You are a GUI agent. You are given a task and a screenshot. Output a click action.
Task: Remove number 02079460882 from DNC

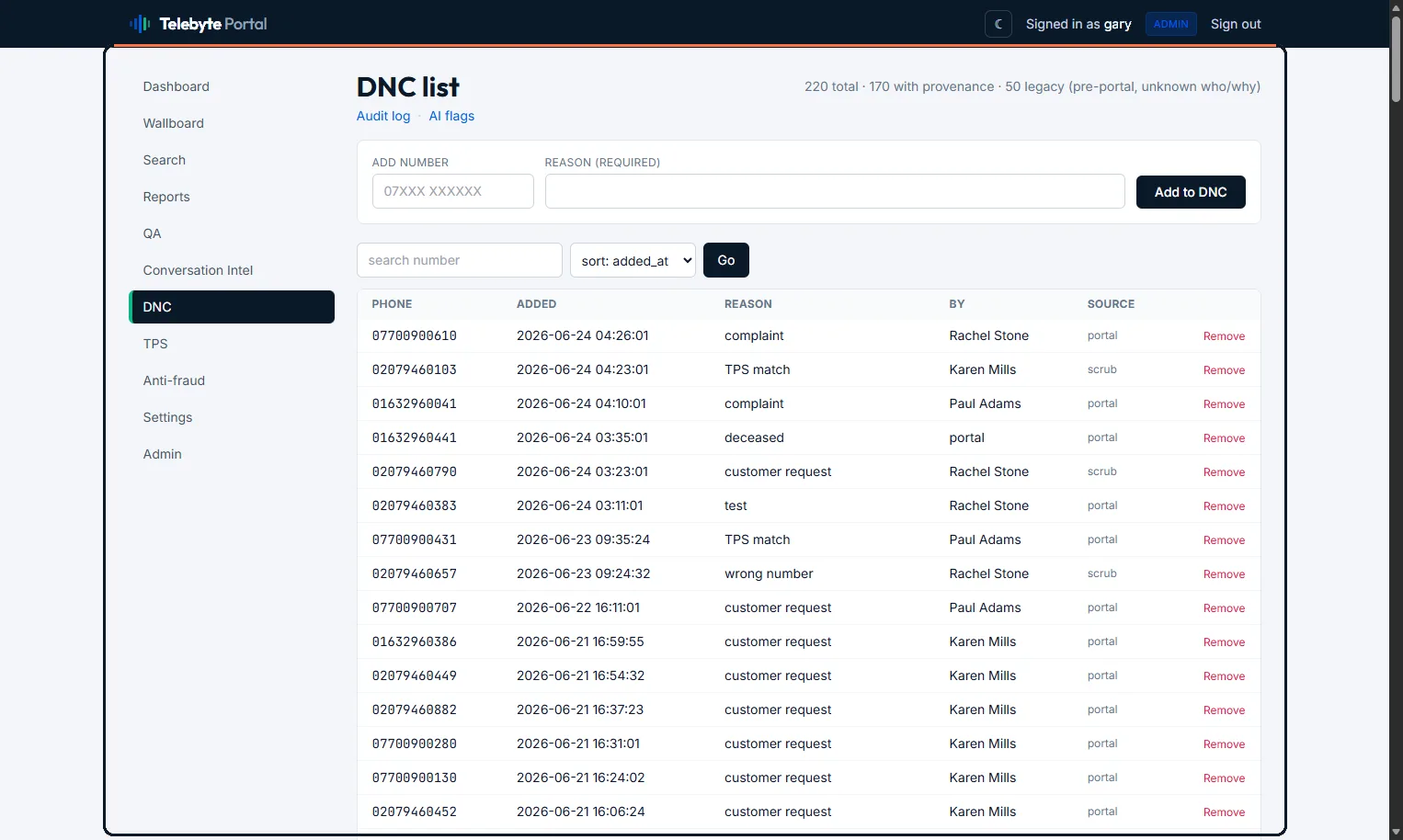pos(1224,710)
